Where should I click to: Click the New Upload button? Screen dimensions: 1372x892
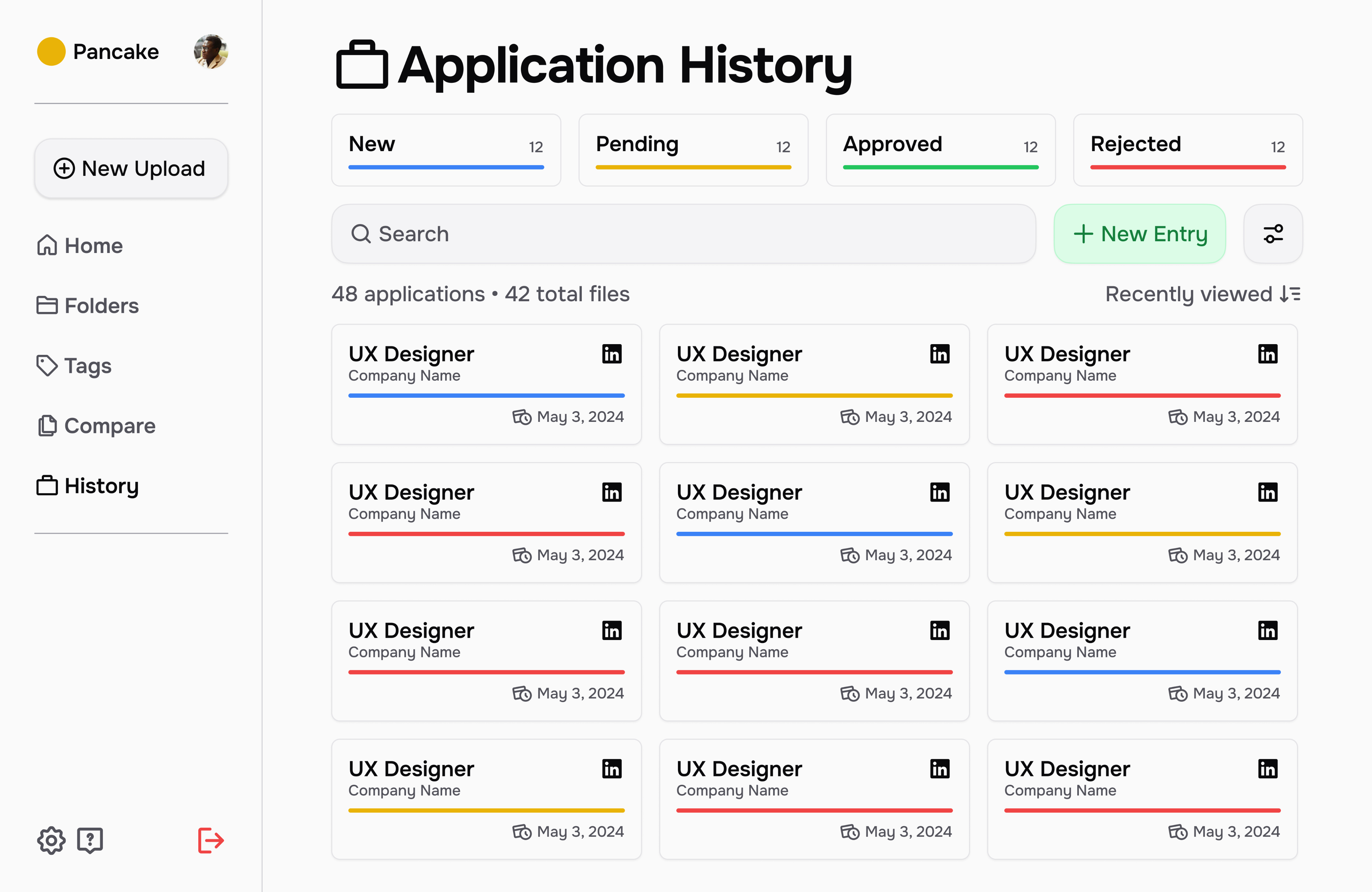[x=131, y=168]
